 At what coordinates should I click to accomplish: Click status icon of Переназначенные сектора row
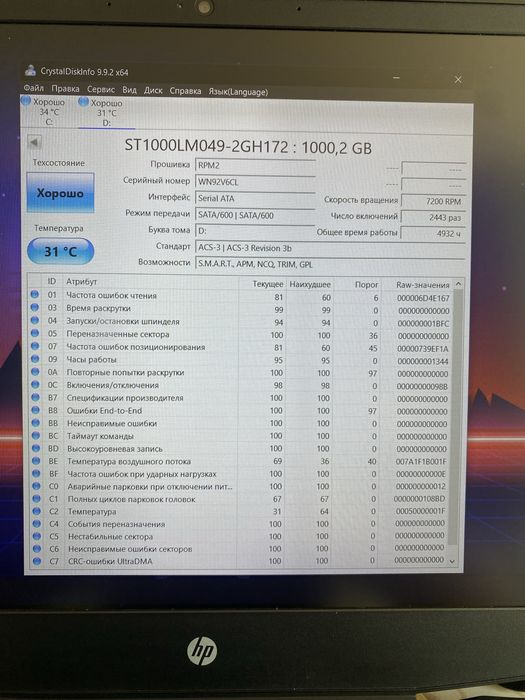[35, 333]
